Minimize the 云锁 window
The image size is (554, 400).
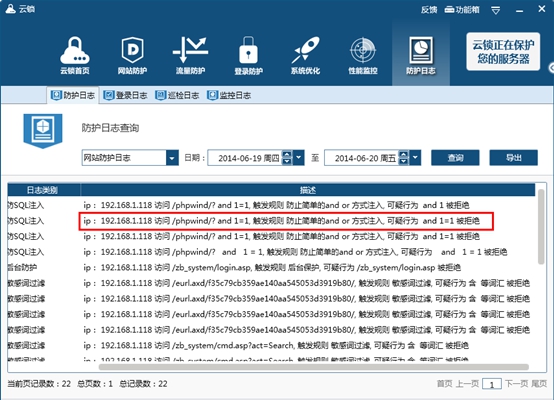click(x=519, y=11)
